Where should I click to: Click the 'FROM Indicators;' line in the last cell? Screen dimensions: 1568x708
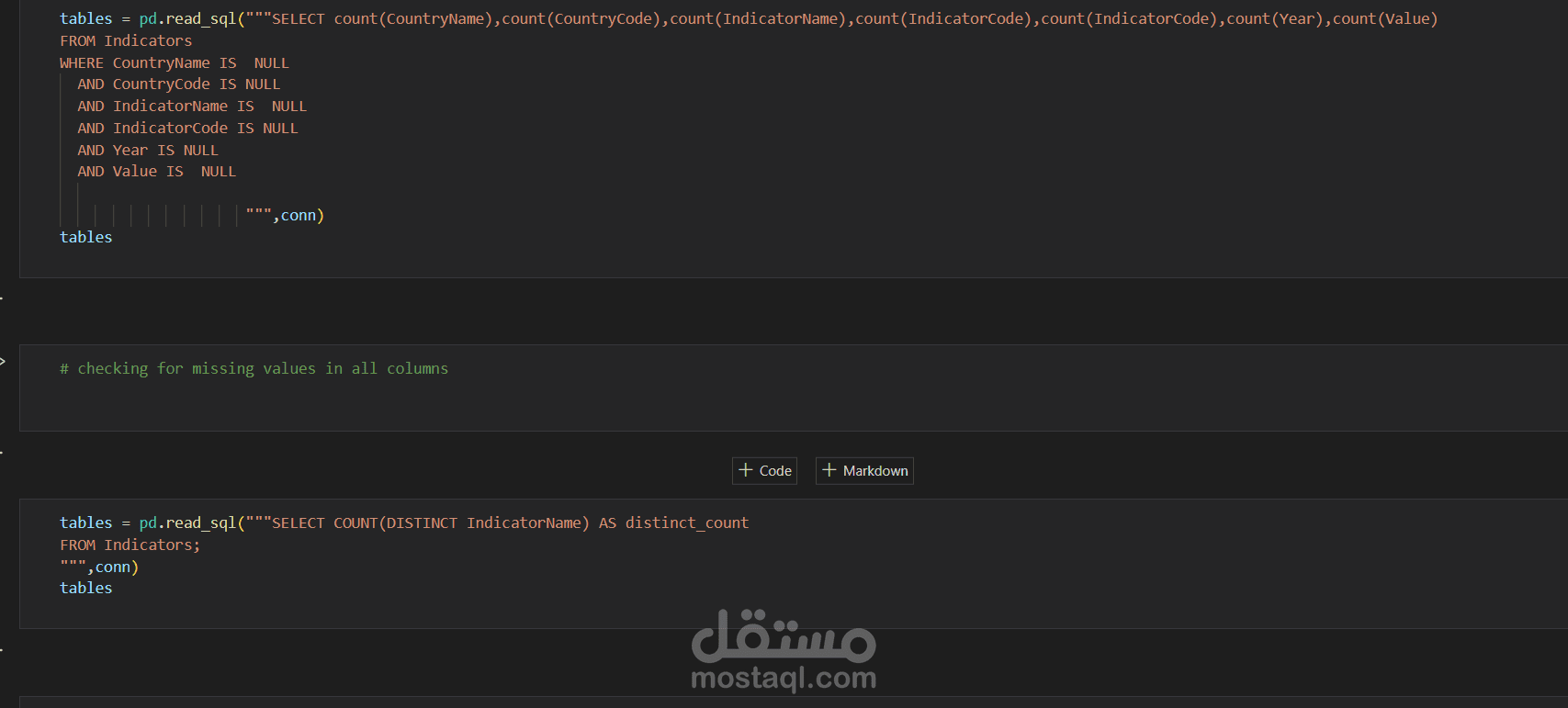(130, 545)
